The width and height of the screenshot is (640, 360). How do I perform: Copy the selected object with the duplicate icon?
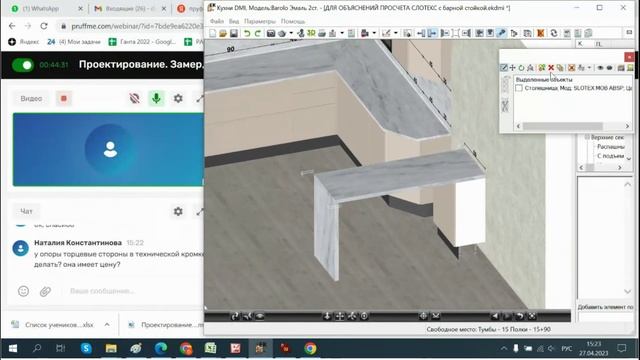pos(560,68)
